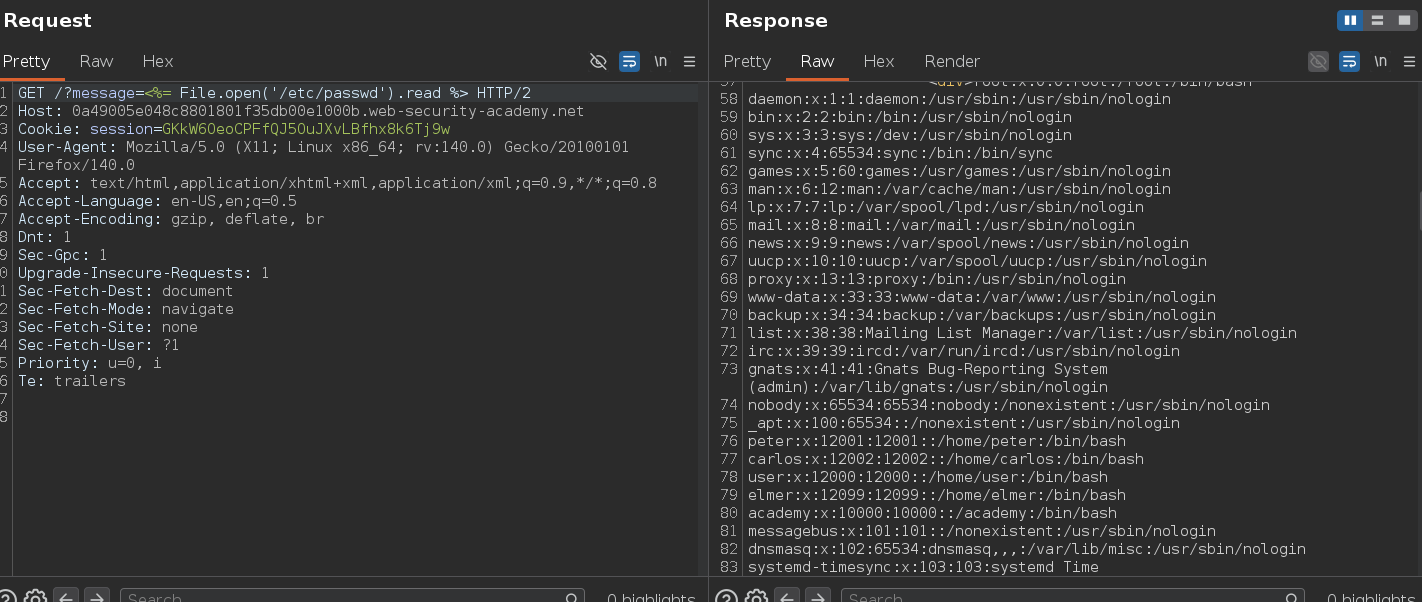1422x602 pixels.
Task: Click the dnsmasq:x:102 response line
Action: 1026,549
